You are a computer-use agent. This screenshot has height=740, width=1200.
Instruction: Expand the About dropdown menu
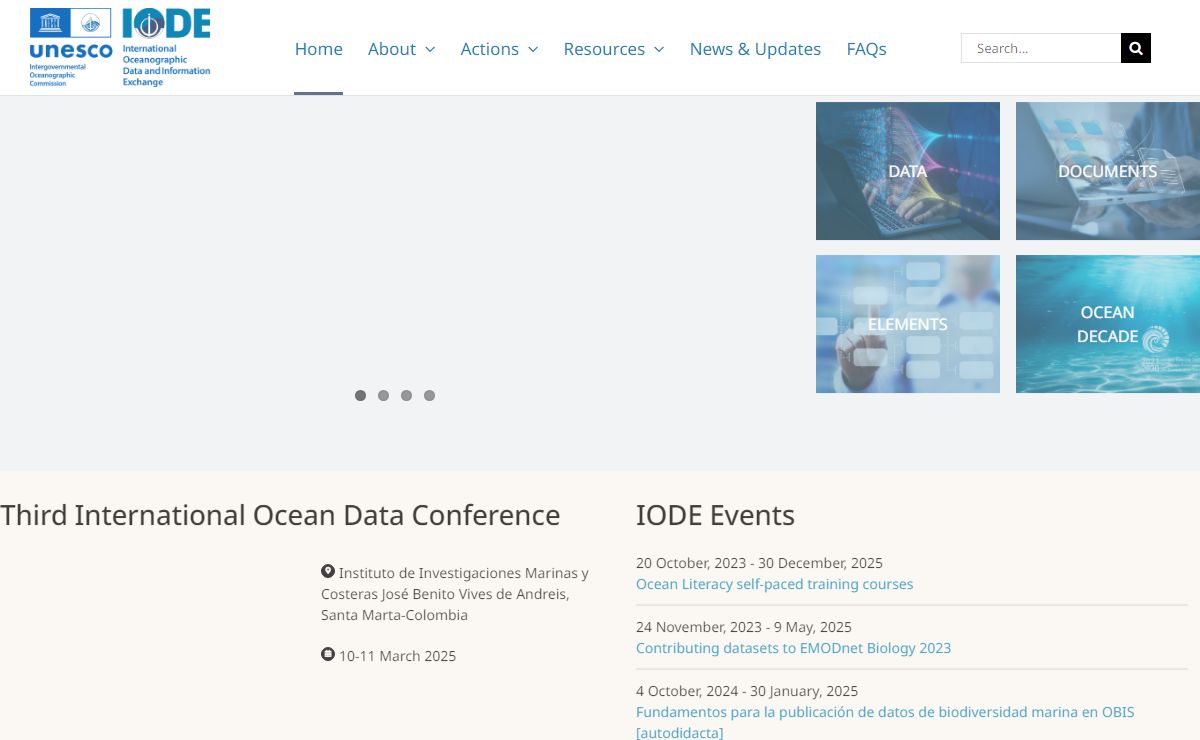(x=401, y=49)
